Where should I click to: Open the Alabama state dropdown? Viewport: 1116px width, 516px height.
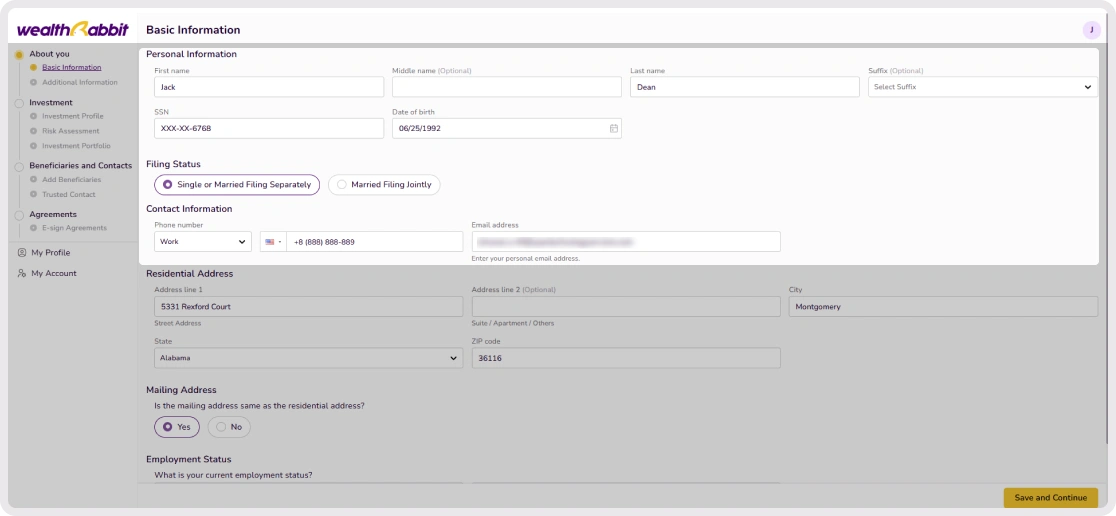308,358
